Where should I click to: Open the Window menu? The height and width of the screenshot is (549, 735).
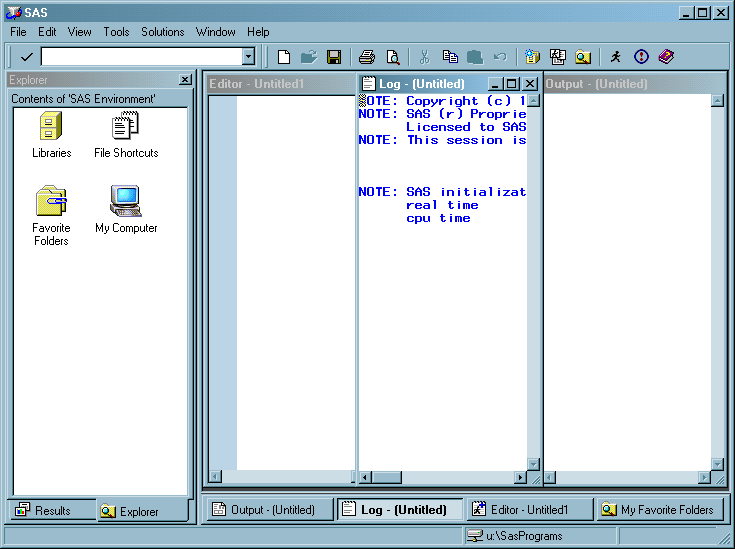pos(216,32)
